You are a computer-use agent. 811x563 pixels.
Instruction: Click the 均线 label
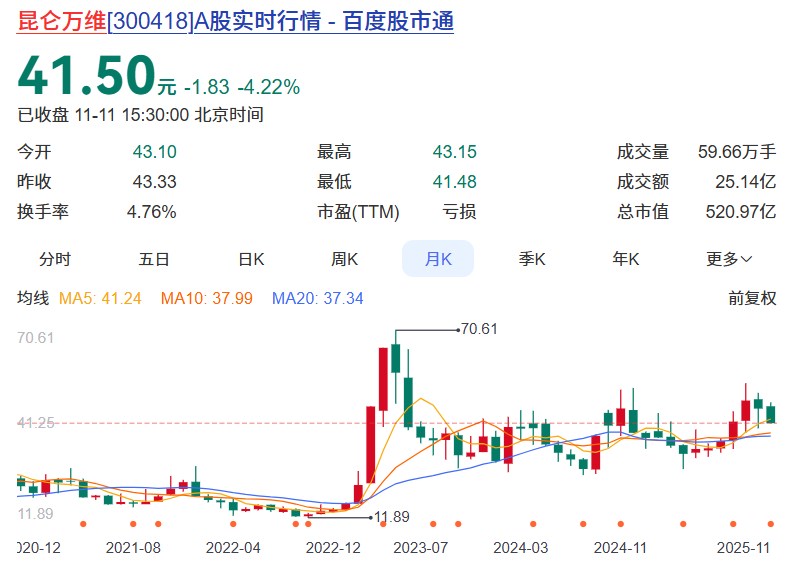pos(33,298)
